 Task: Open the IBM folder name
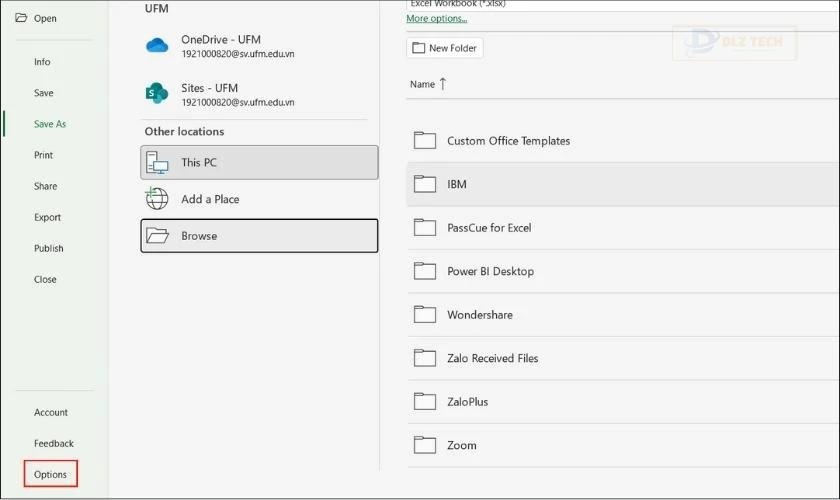[457, 184]
